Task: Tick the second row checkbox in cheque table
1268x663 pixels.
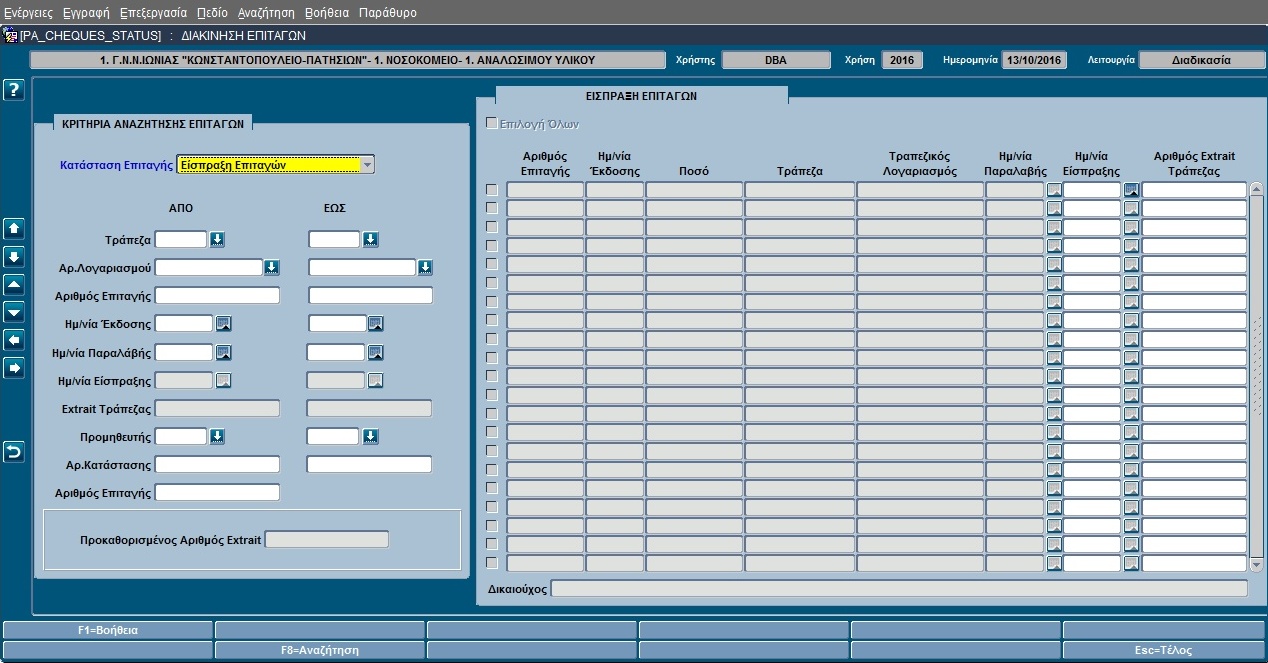Action: coord(491,208)
